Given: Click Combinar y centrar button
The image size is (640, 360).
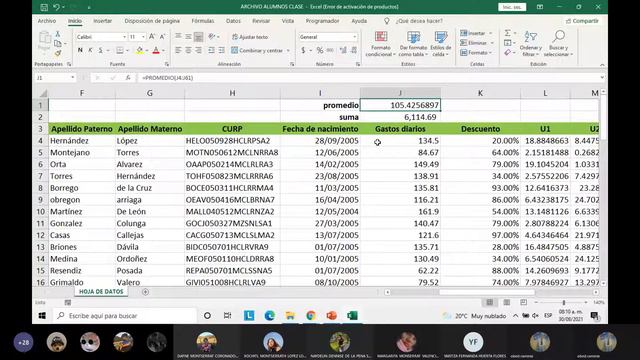Looking at the screenshot, I should click(257, 50).
